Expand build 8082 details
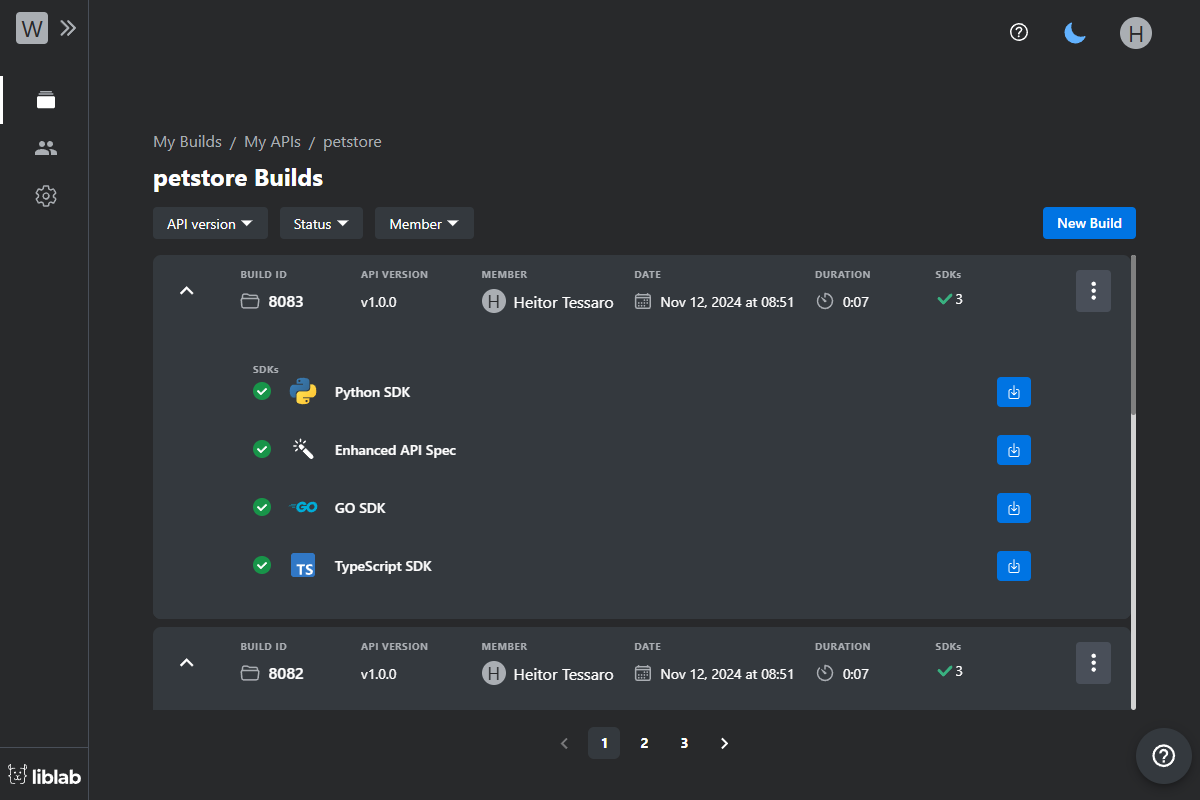The height and width of the screenshot is (800, 1200). point(186,663)
